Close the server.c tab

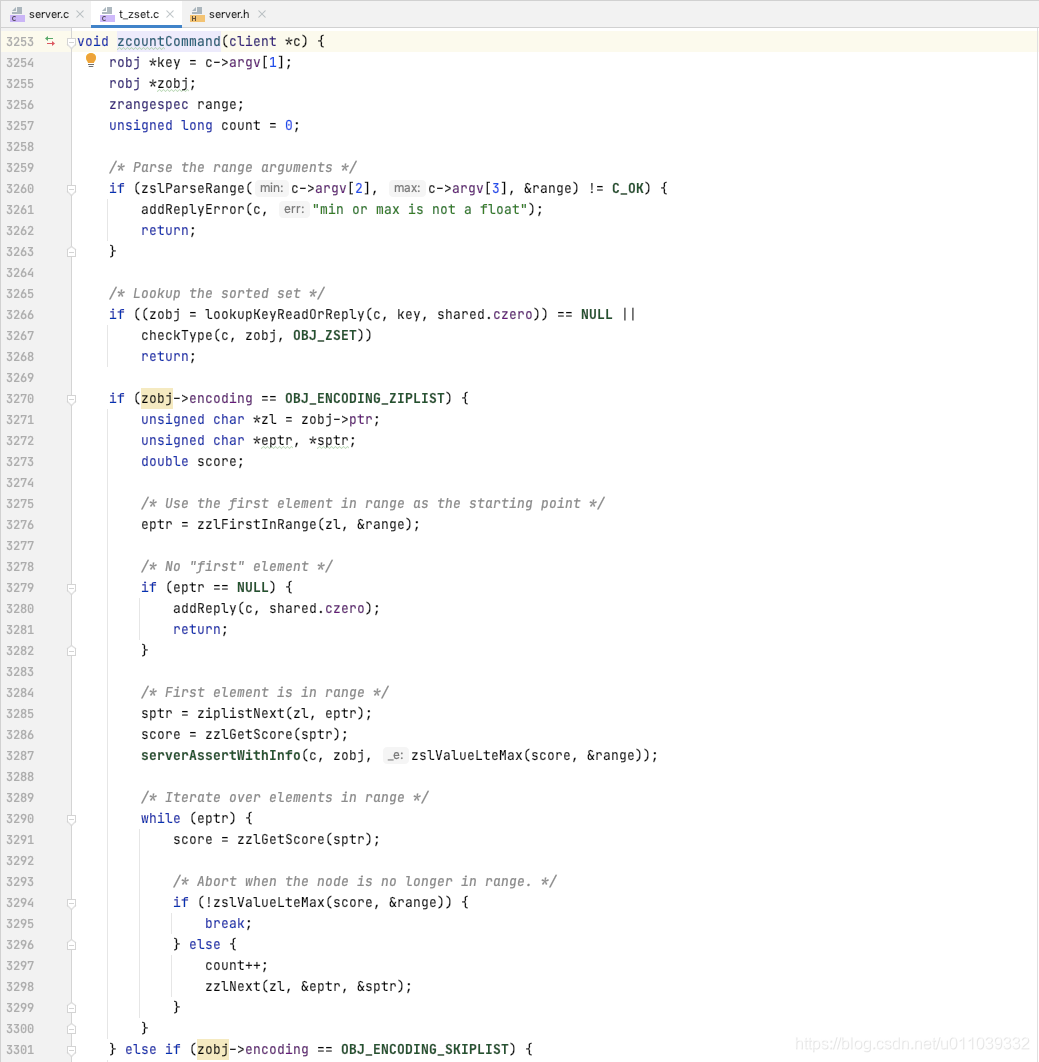(80, 14)
